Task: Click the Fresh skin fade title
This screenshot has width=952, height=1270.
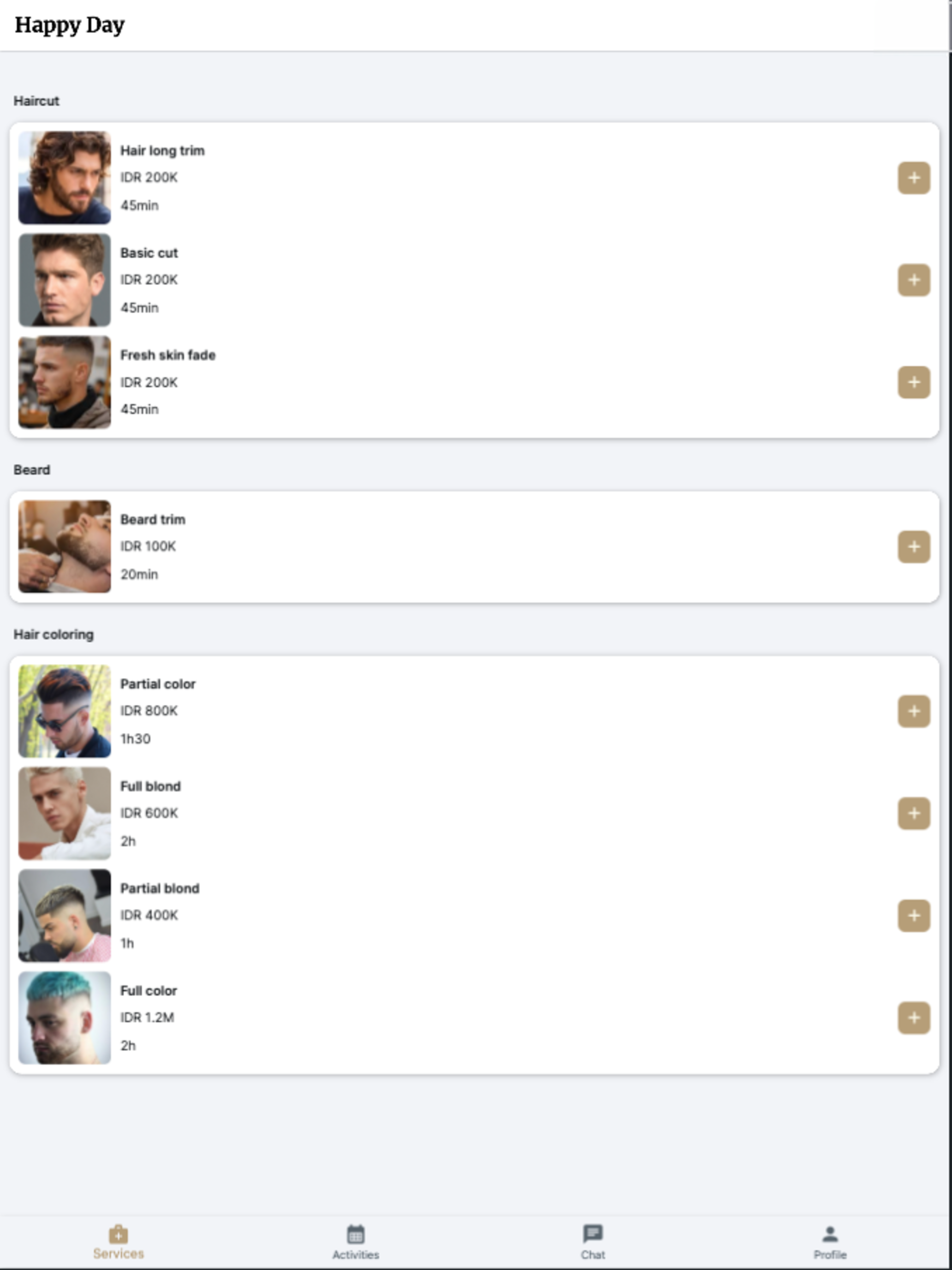Action: tap(167, 355)
